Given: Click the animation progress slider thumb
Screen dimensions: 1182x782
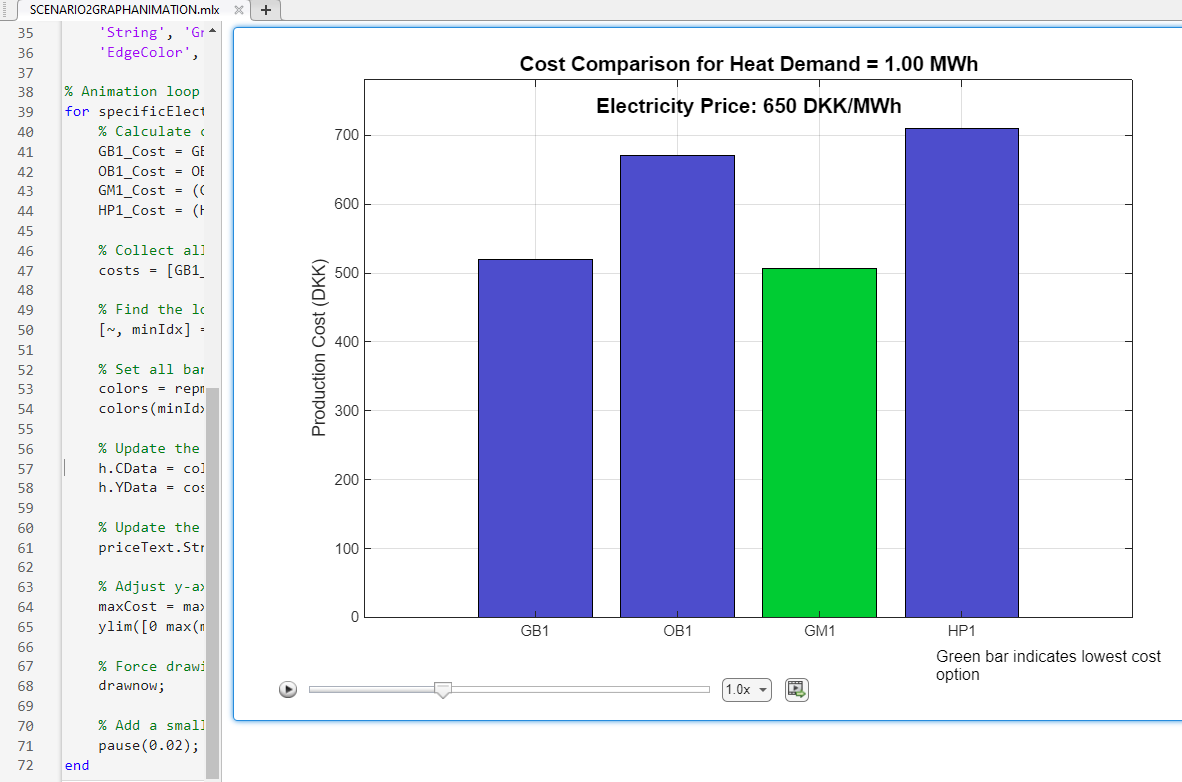Looking at the screenshot, I should point(443,689).
